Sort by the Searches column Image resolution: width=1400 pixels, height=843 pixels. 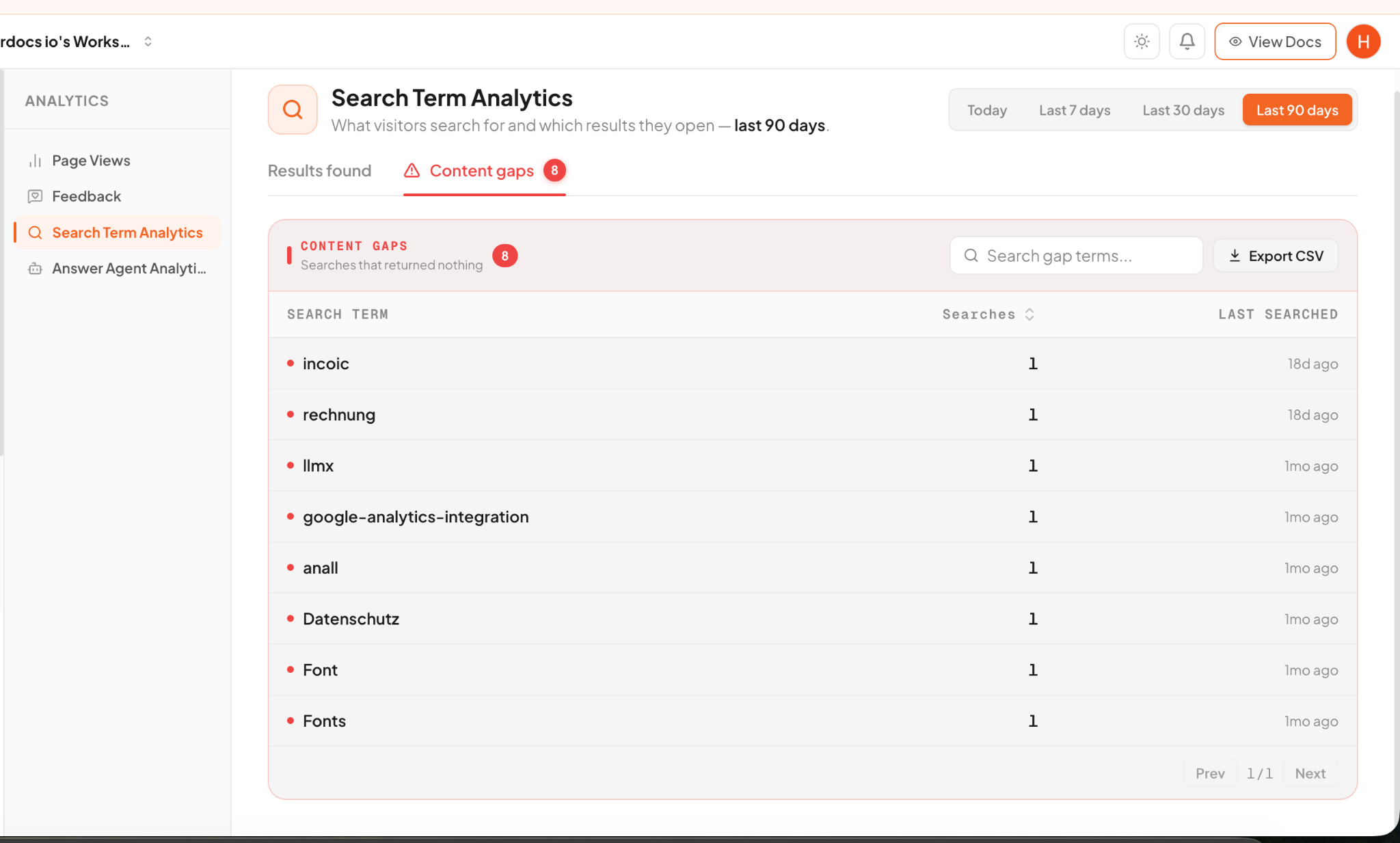988,315
